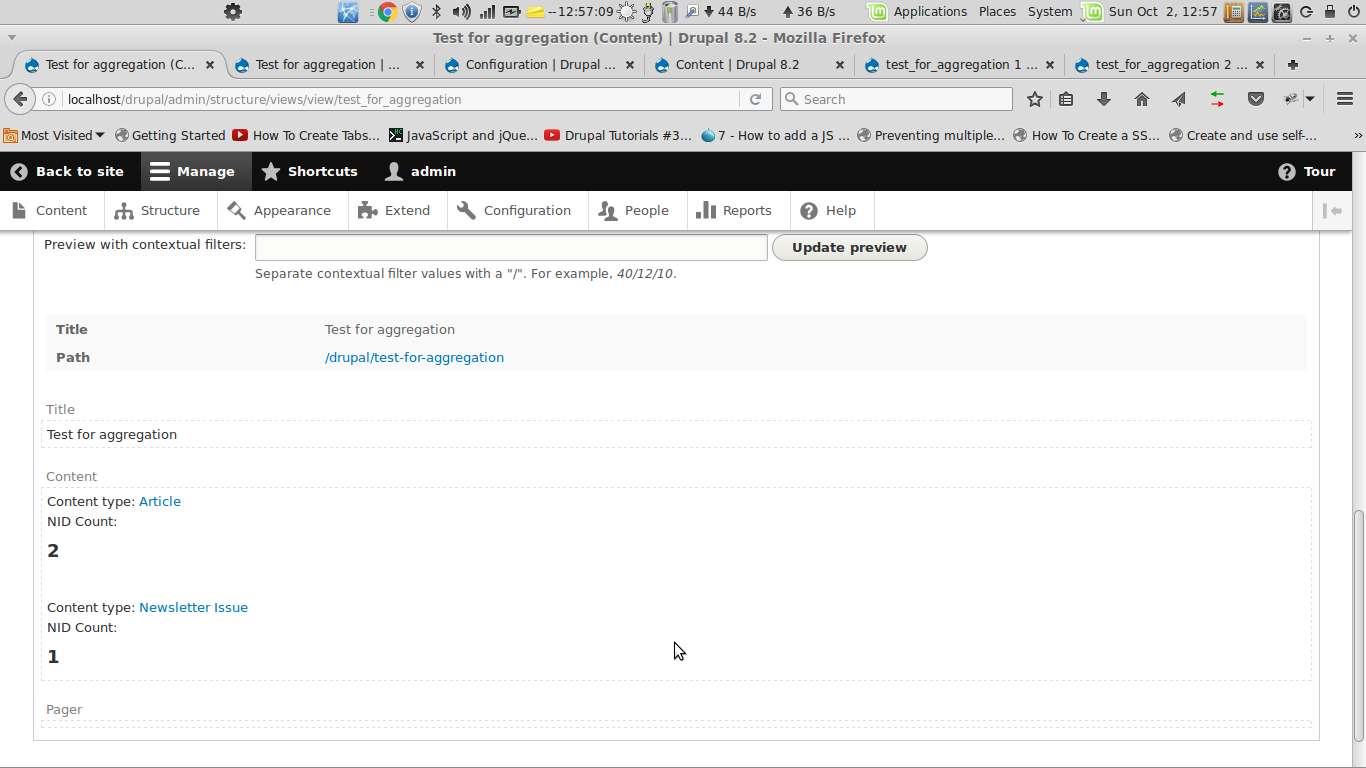Bookmark this page via the star icon
The width and height of the screenshot is (1366, 768).
click(1034, 99)
